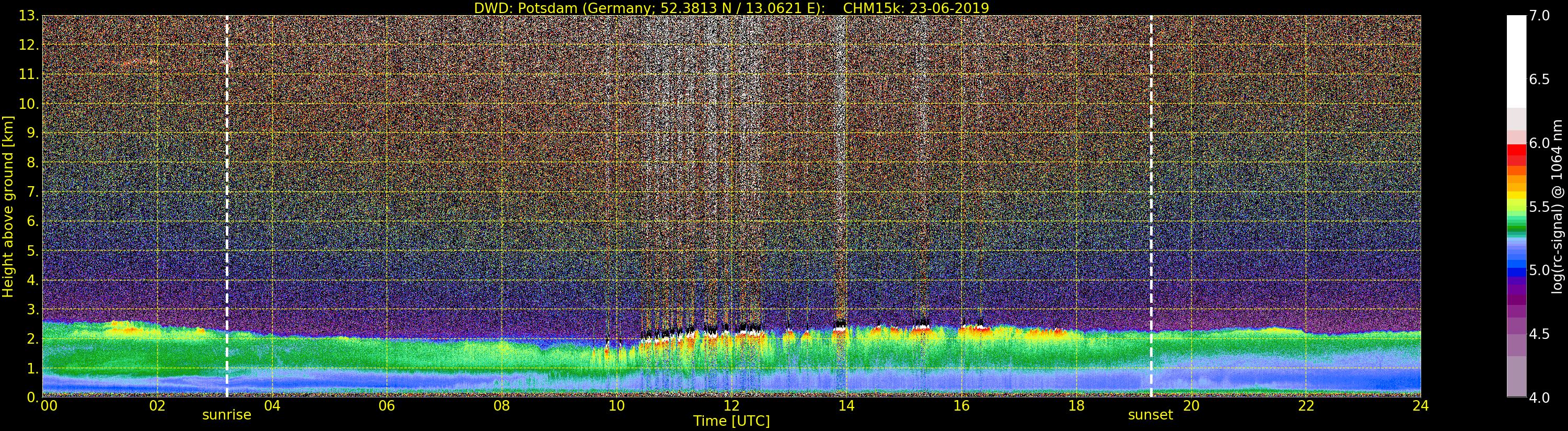Image resolution: width=1568 pixels, height=431 pixels.
Task: Click the '5.' height tick label
Action: (x=33, y=251)
